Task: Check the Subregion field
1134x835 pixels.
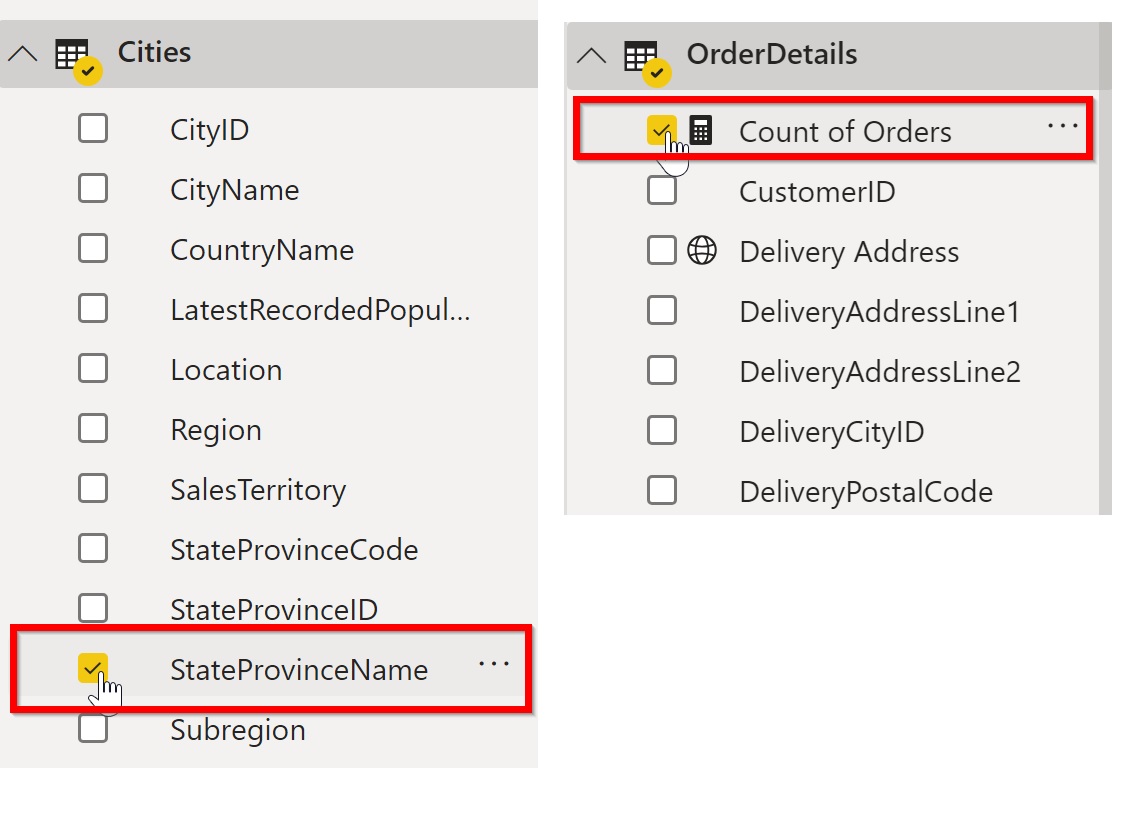Action: tap(93, 729)
